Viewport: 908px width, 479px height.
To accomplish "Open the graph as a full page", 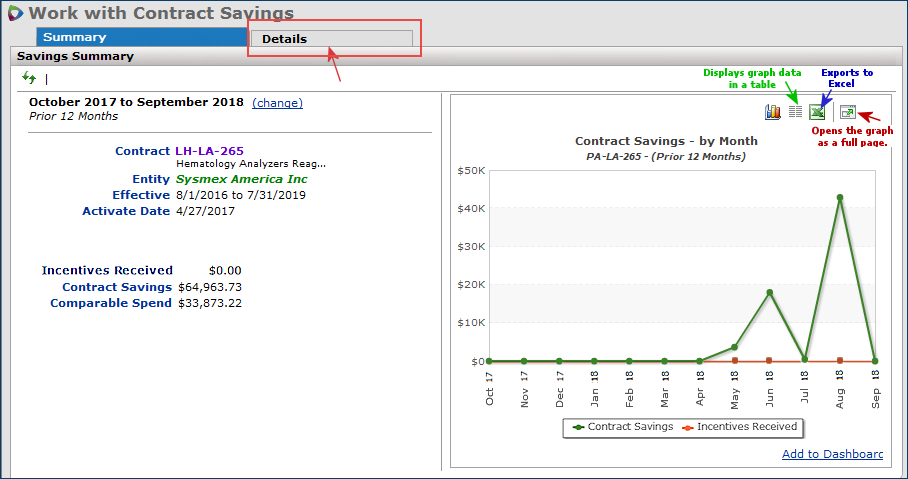I will point(847,112).
